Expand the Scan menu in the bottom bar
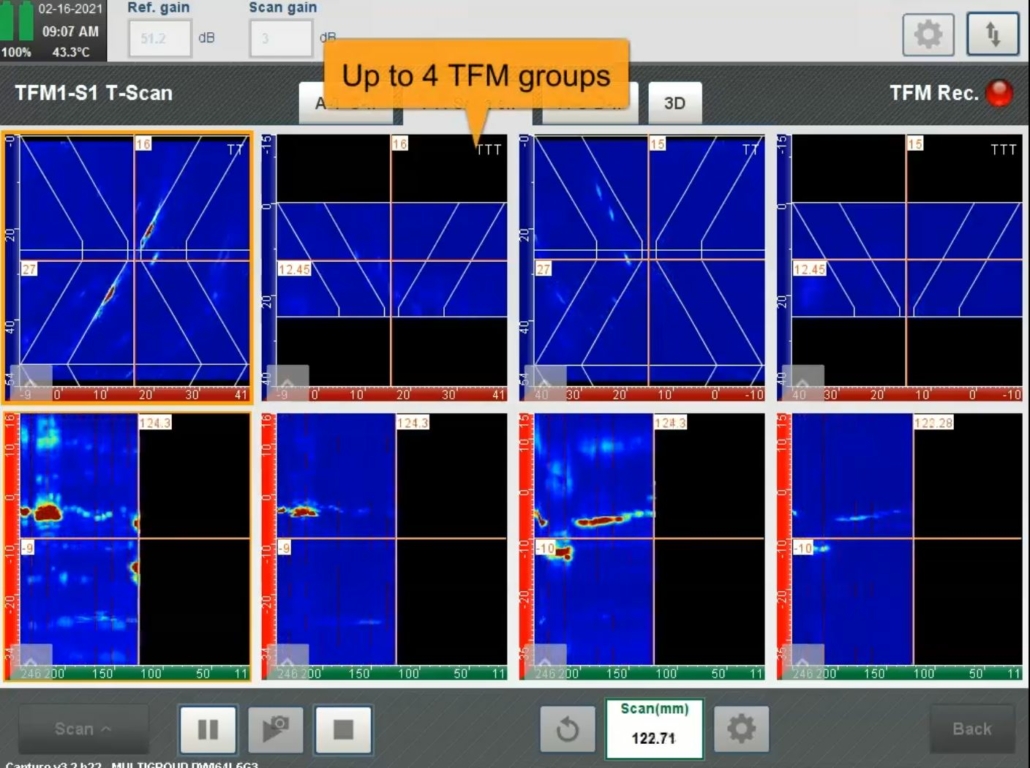 click(x=83, y=729)
